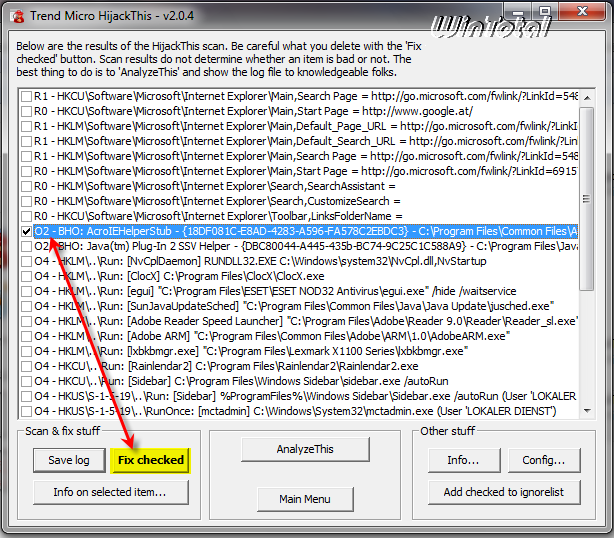Select the Start Page www.google.at row text
614x538 pixels.
(253, 111)
